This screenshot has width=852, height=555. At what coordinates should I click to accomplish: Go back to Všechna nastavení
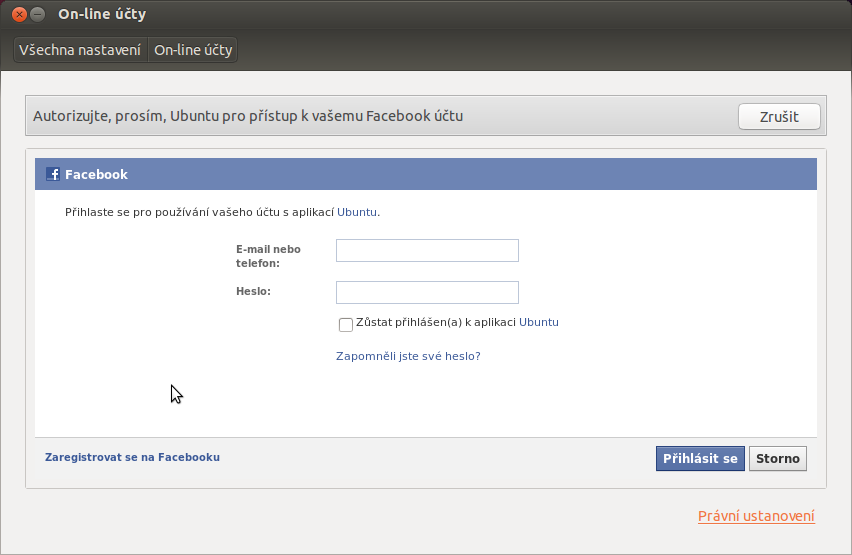pos(80,50)
